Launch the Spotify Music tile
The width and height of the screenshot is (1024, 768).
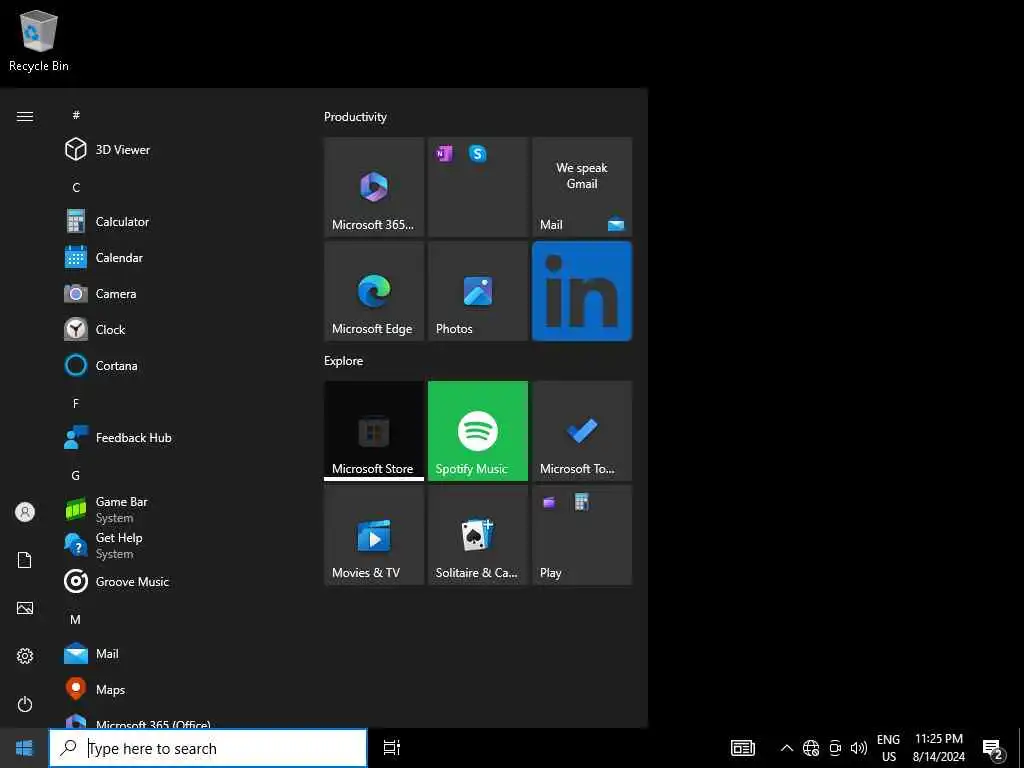click(x=478, y=431)
